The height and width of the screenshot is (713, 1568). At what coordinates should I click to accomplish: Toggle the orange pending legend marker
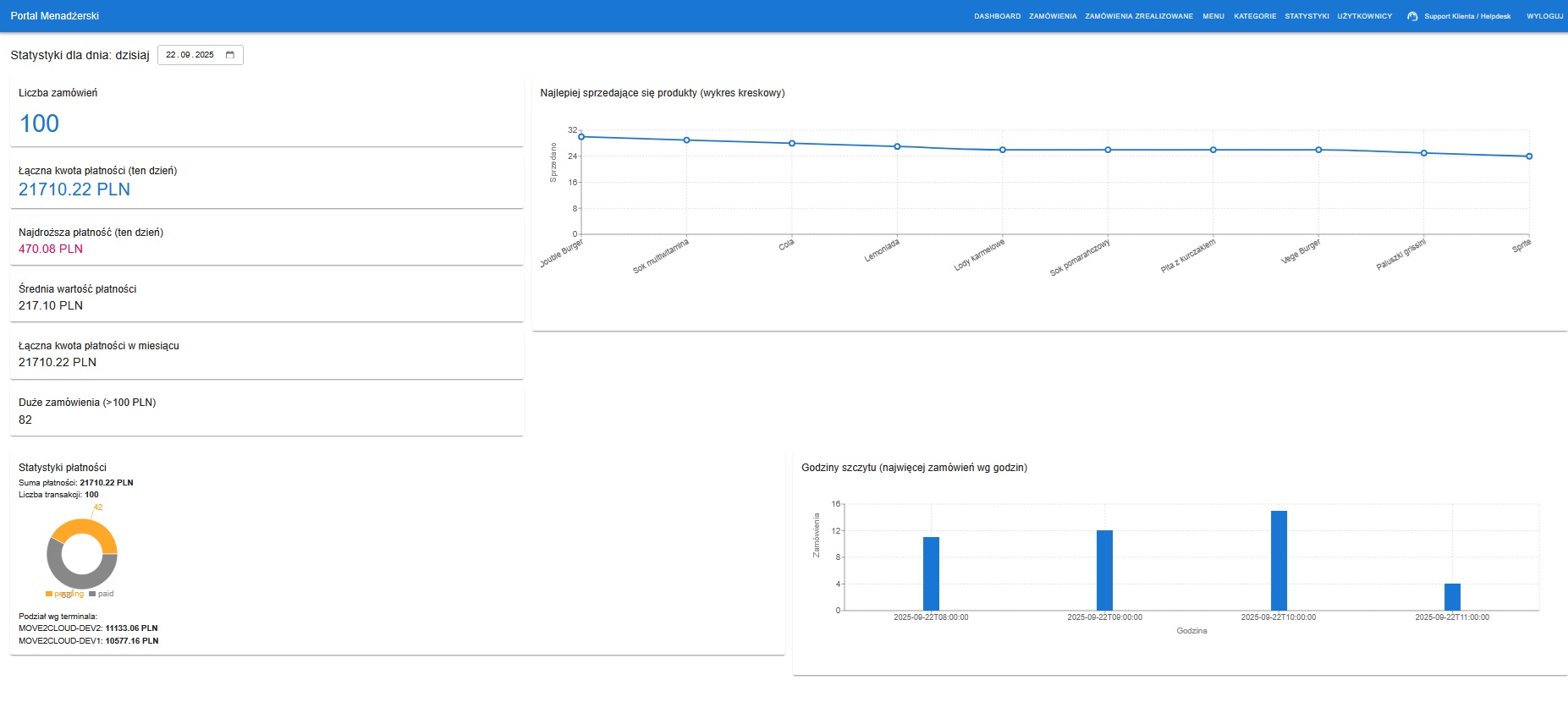point(49,594)
